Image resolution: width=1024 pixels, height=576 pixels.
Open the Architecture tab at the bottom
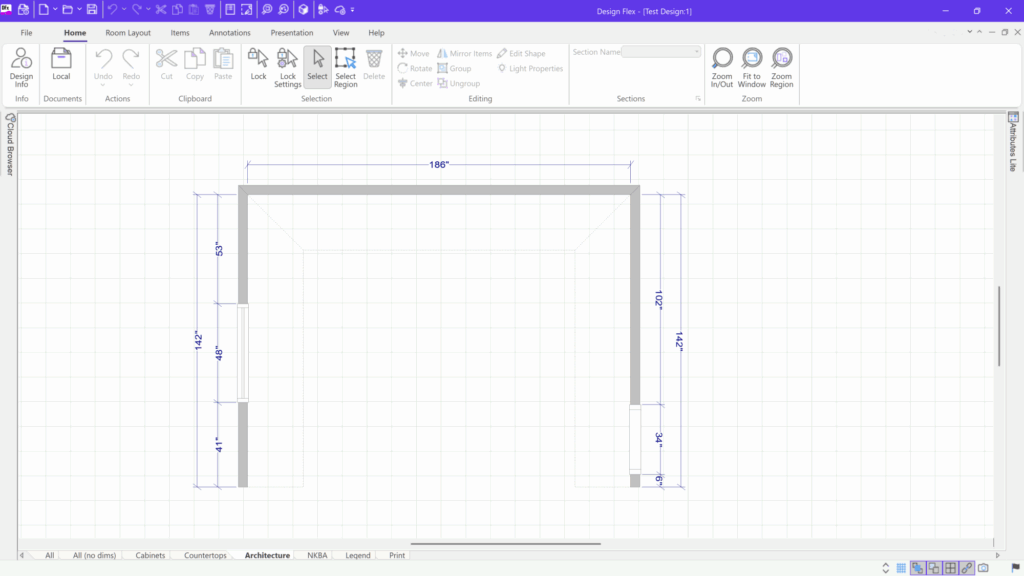point(265,555)
